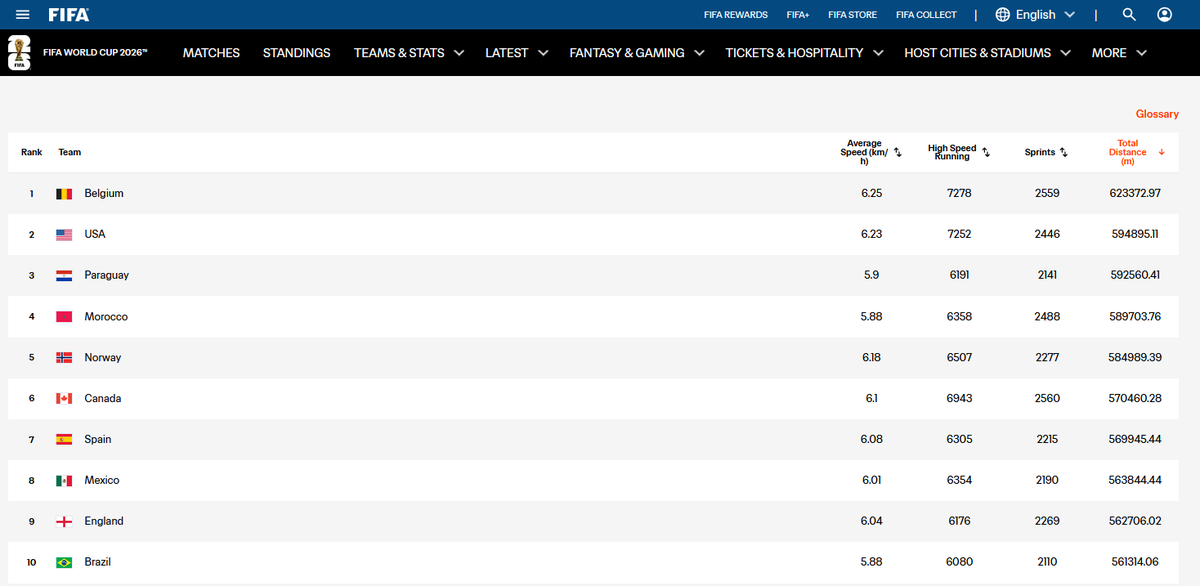Click Mexico's sprints value 2190
The width and height of the screenshot is (1200, 586).
[1047, 480]
